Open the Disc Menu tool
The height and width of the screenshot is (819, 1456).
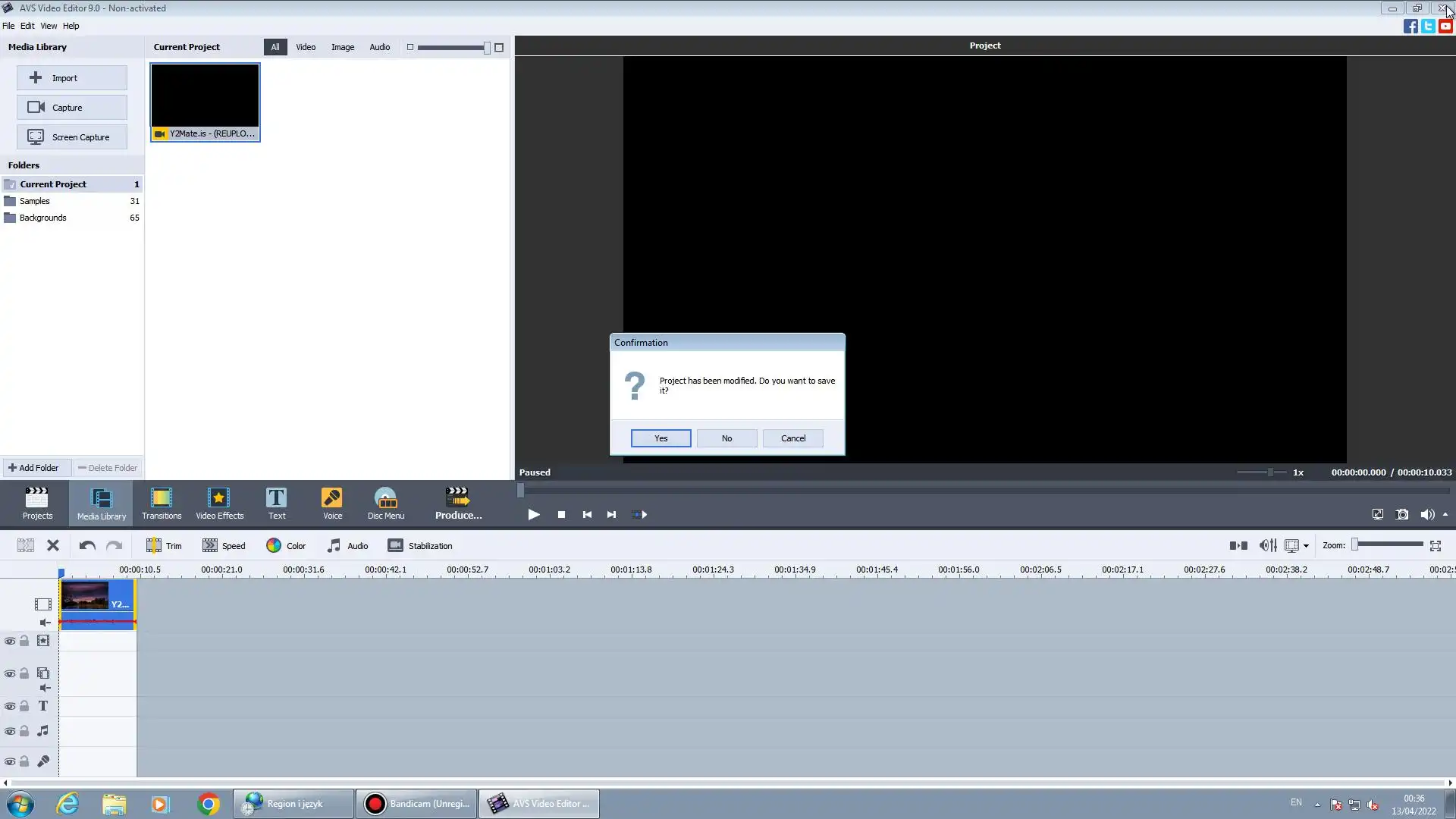pos(386,504)
